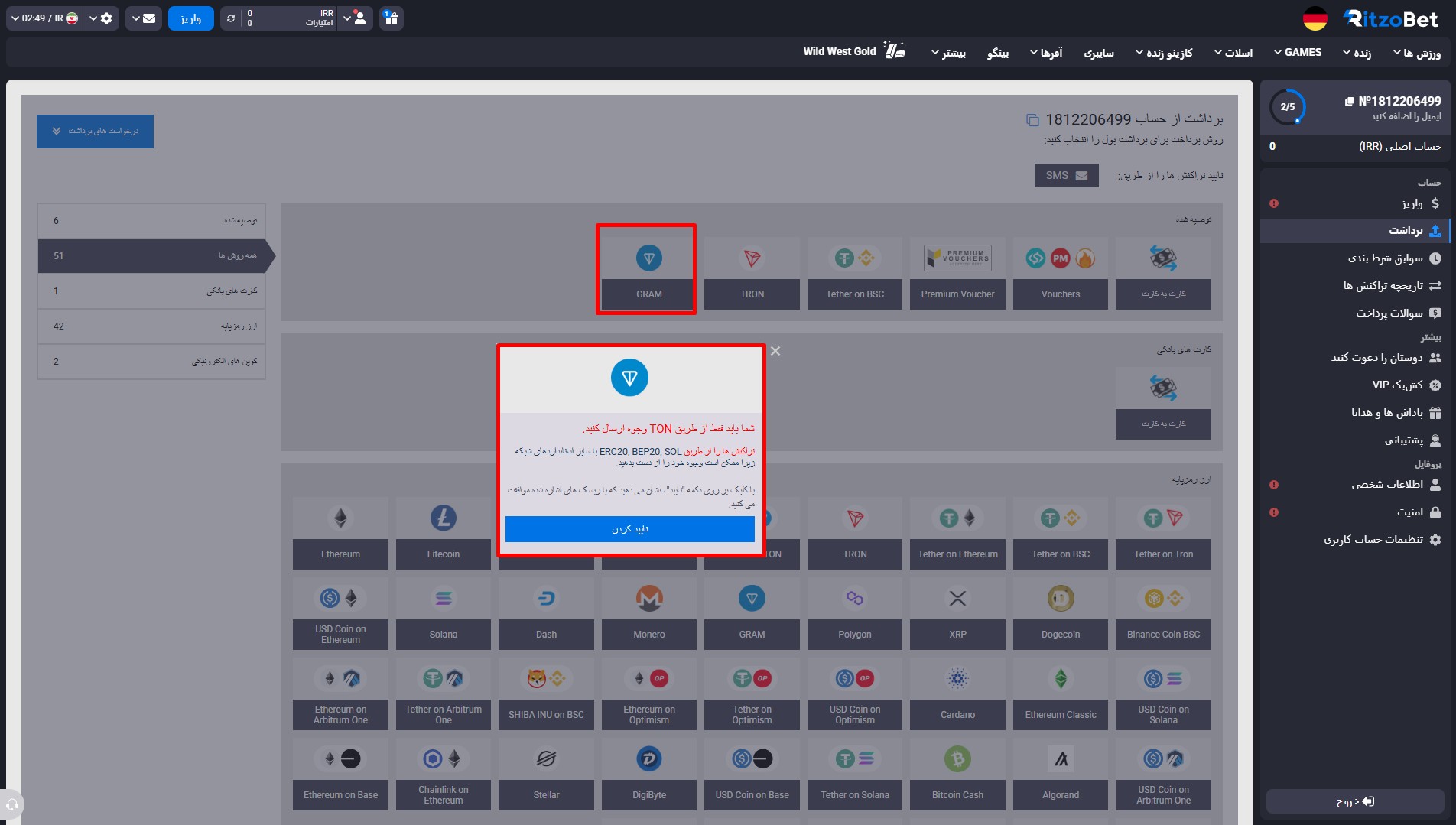Refresh the IRR balance in top bar
The image size is (1456, 825).
point(231,18)
